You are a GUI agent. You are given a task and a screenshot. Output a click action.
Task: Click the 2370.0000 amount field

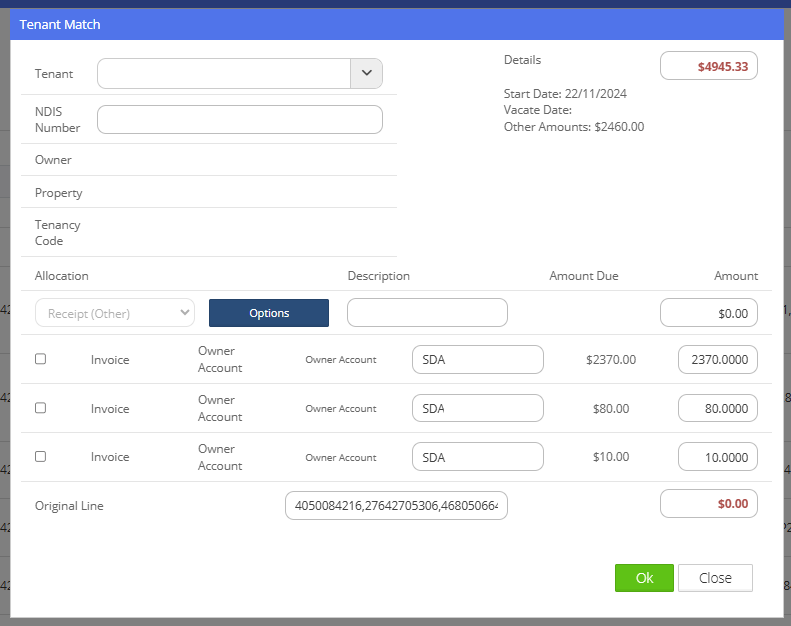pyautogui.click(x=718, y=359)
